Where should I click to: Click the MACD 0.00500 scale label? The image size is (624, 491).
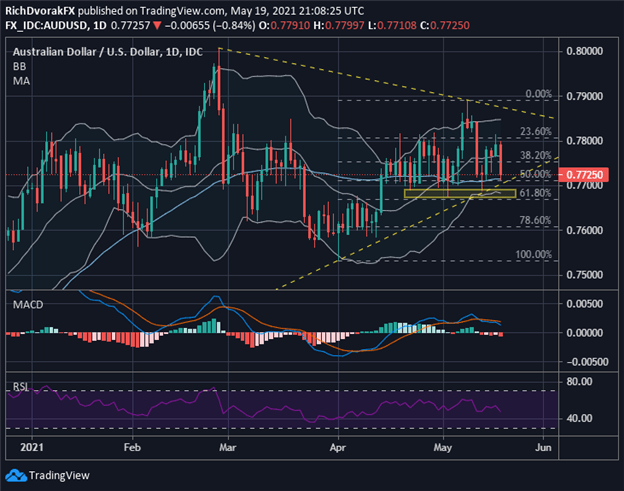pyautogui.click(x=585, y=304)
